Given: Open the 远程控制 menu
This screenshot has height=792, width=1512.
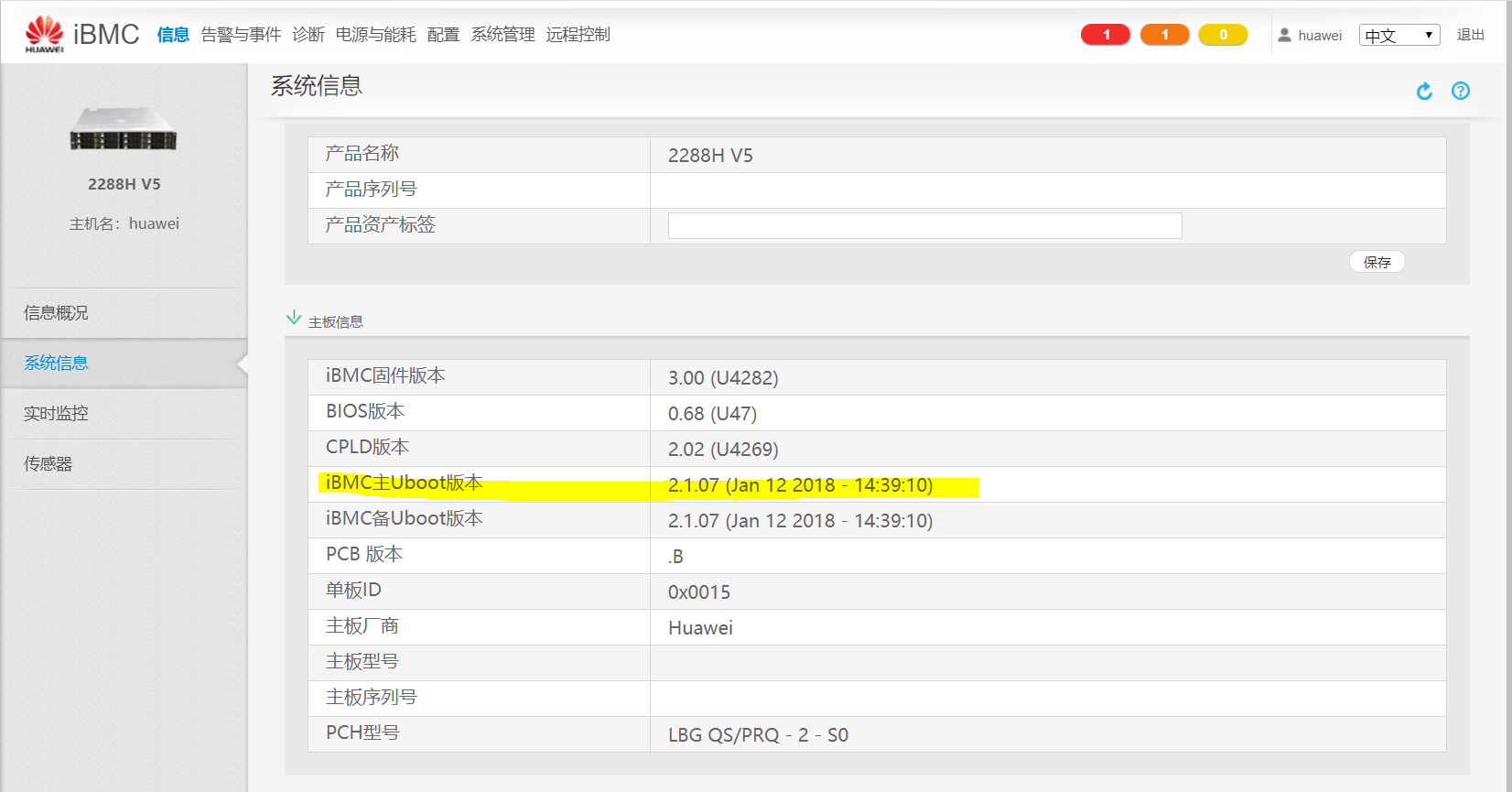Looking at the screenshot, I should pyautogui.click(x=578, y=35).
